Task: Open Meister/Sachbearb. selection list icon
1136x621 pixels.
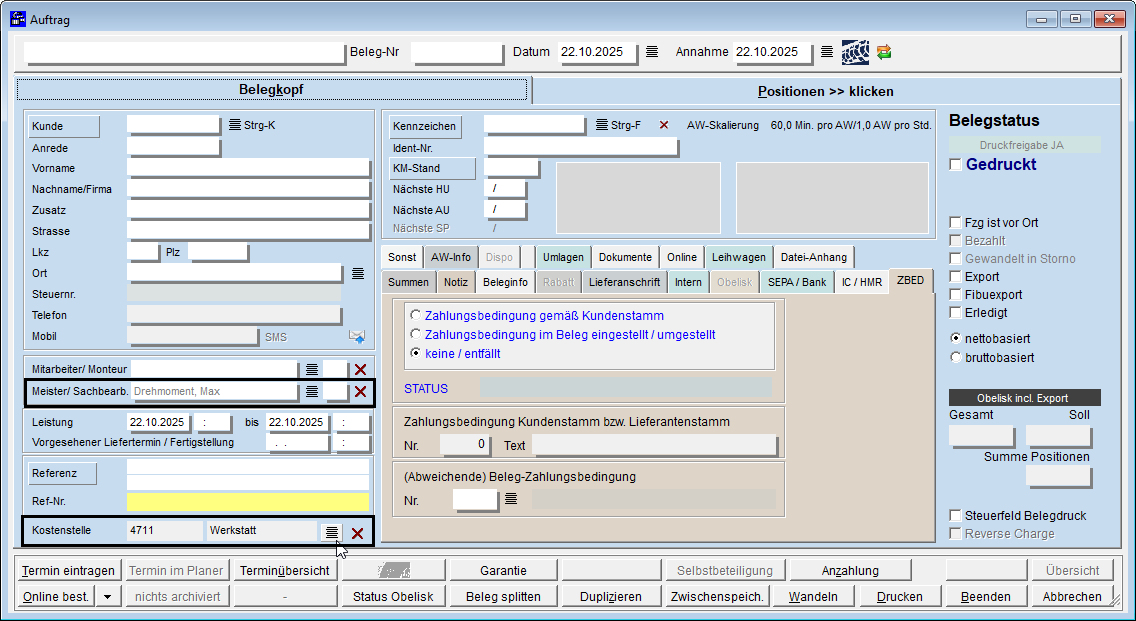Action: [312, 391]
